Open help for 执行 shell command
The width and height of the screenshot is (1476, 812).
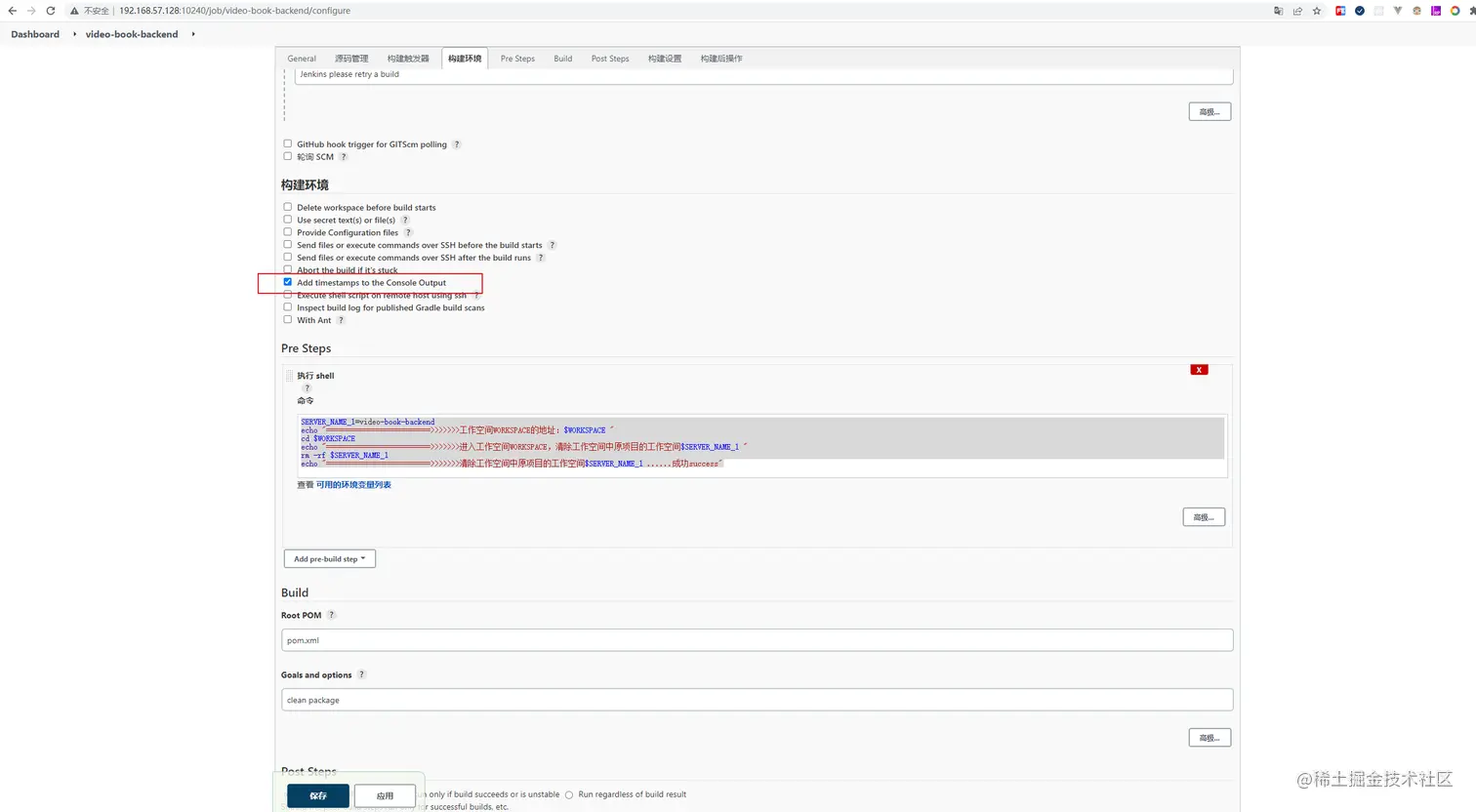pyautogui.click(x=307, y=388)
